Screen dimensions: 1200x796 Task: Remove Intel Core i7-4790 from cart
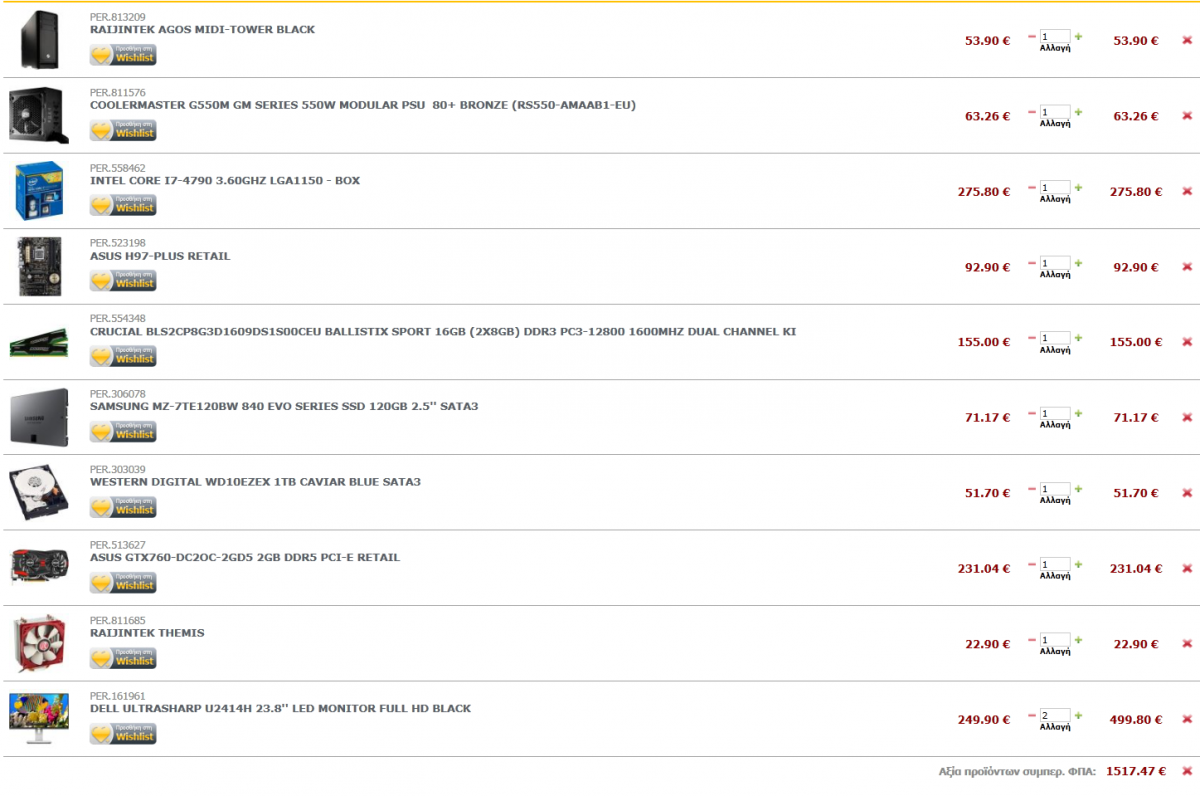[x=1187, y=191]
